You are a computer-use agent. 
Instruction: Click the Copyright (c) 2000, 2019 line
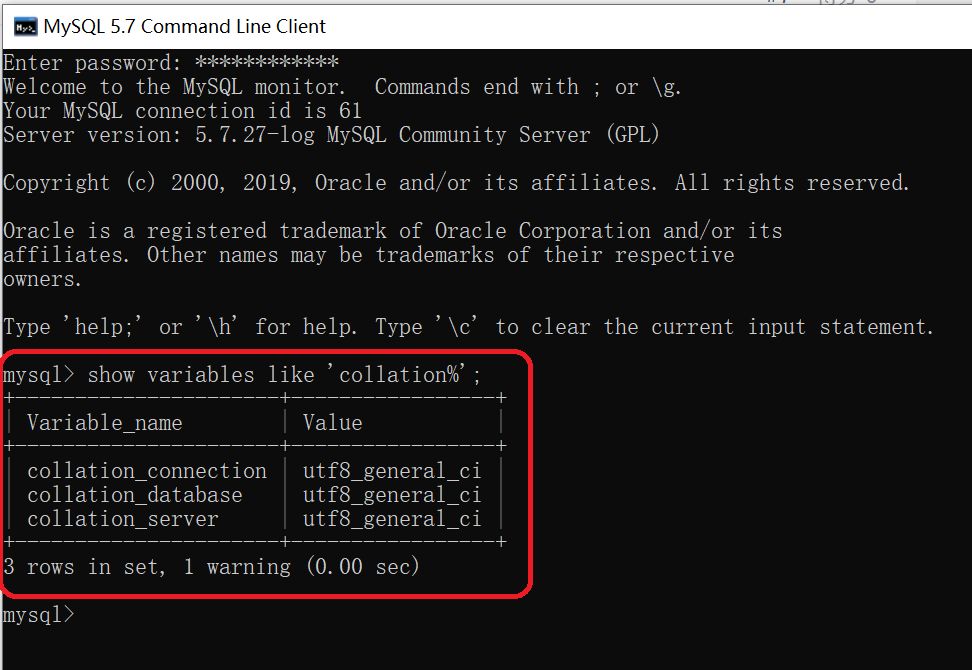(456, 183)
